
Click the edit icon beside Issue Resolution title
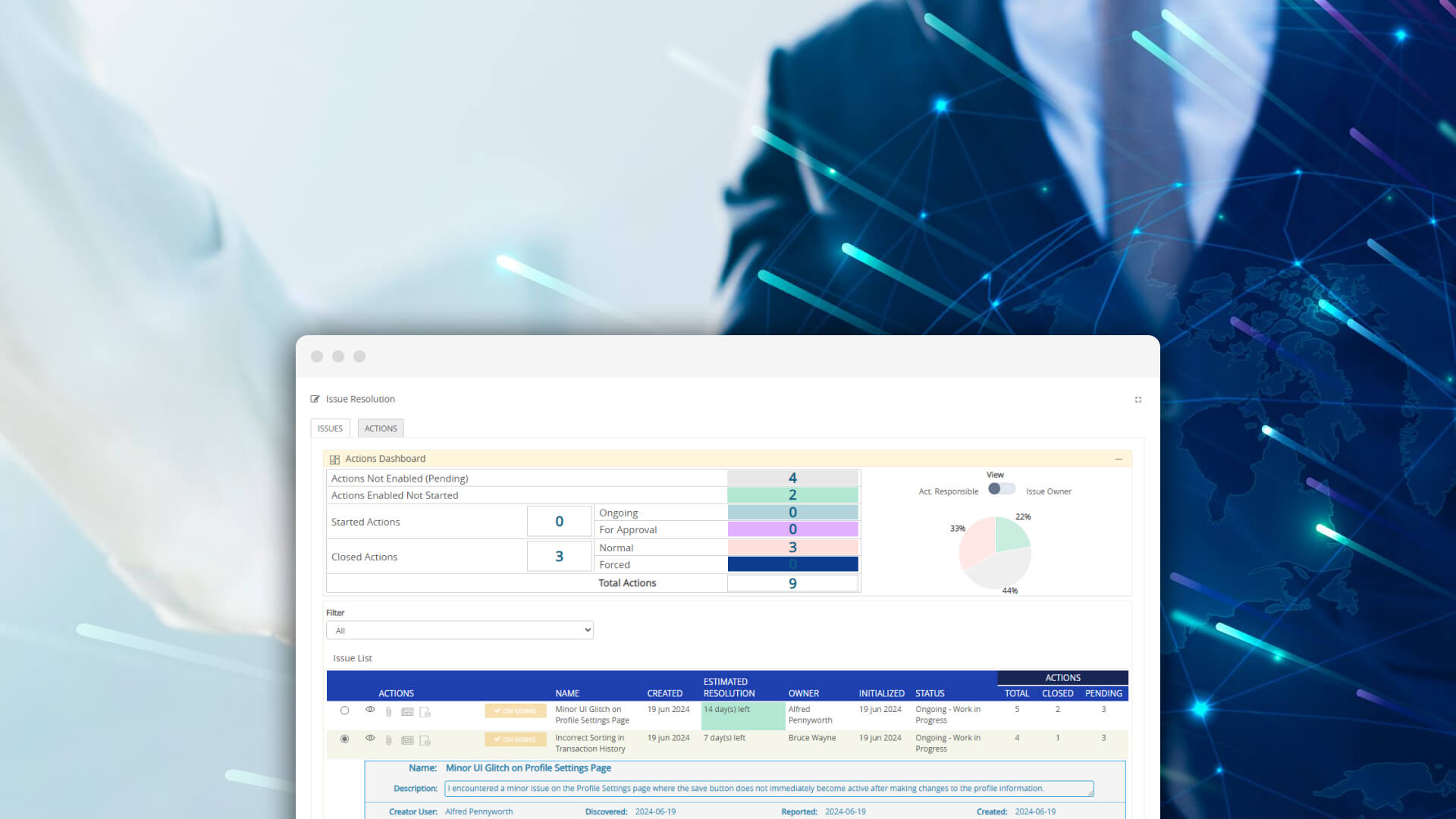(x=315, y=399)
